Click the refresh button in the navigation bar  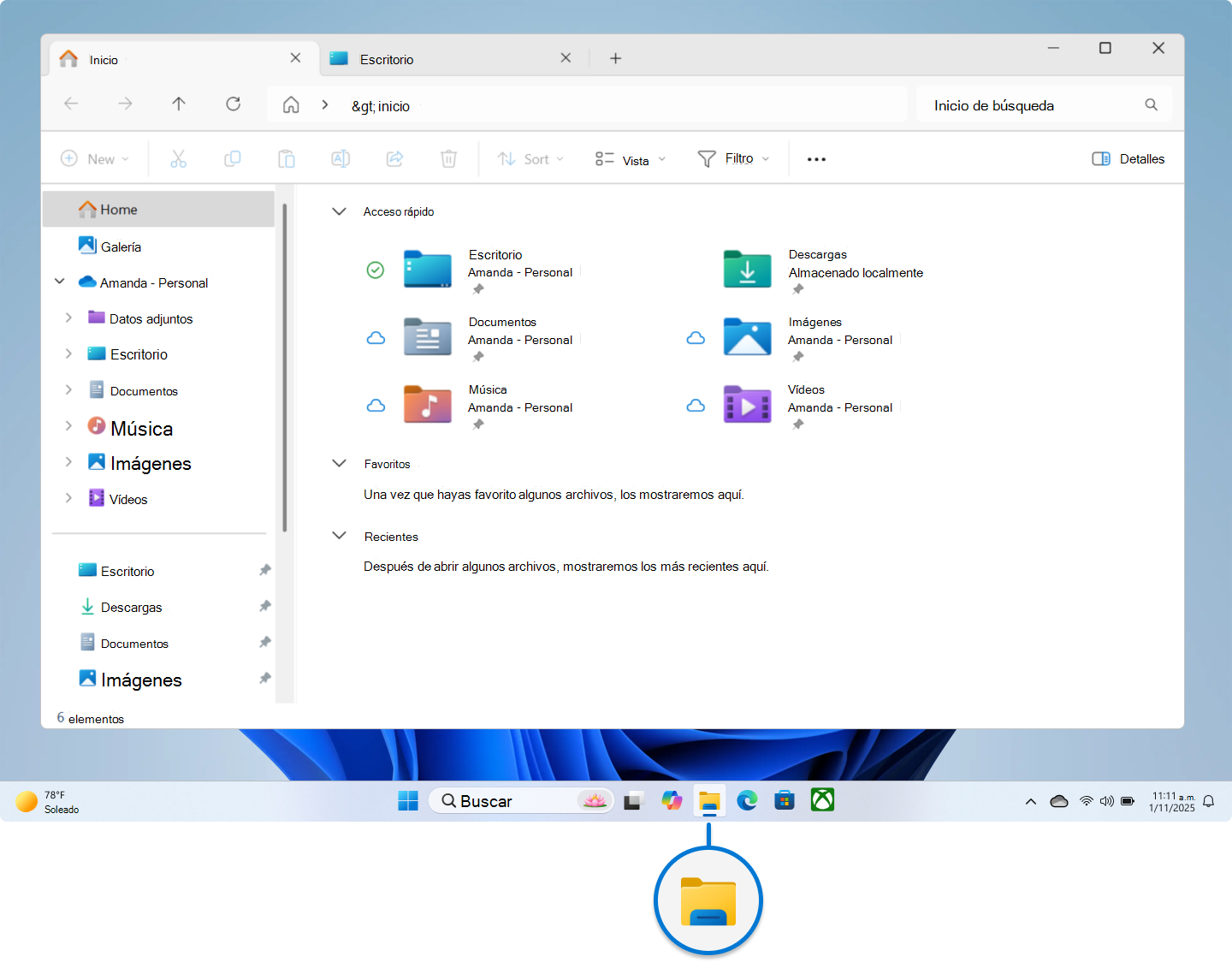233,104
